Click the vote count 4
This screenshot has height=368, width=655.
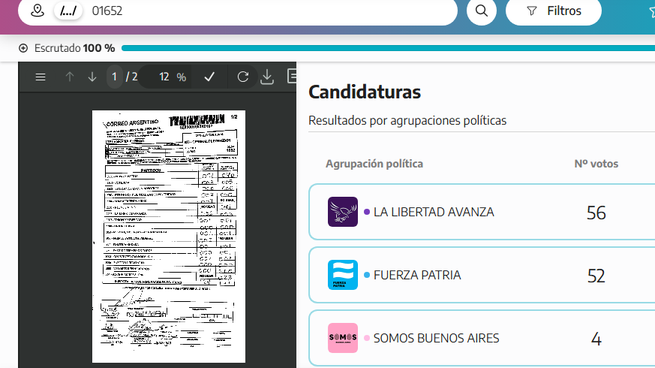tap(596, 339)
